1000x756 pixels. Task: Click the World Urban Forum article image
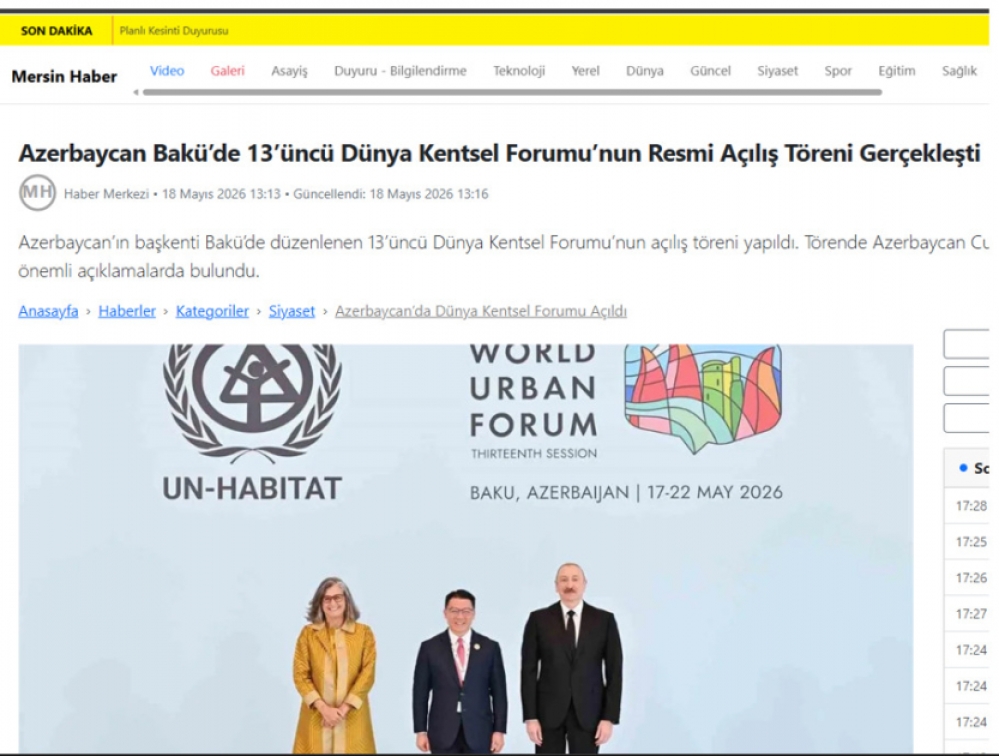[466, 549]
